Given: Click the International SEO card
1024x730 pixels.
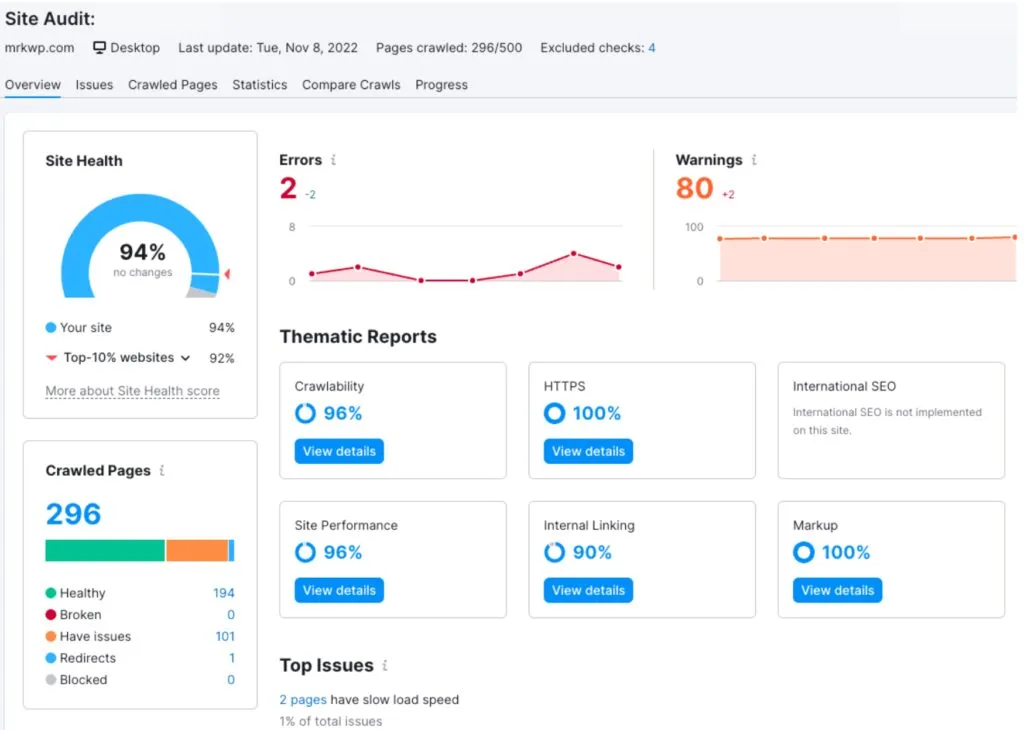Looking at the screenshot, I should [x=891, y=421].
